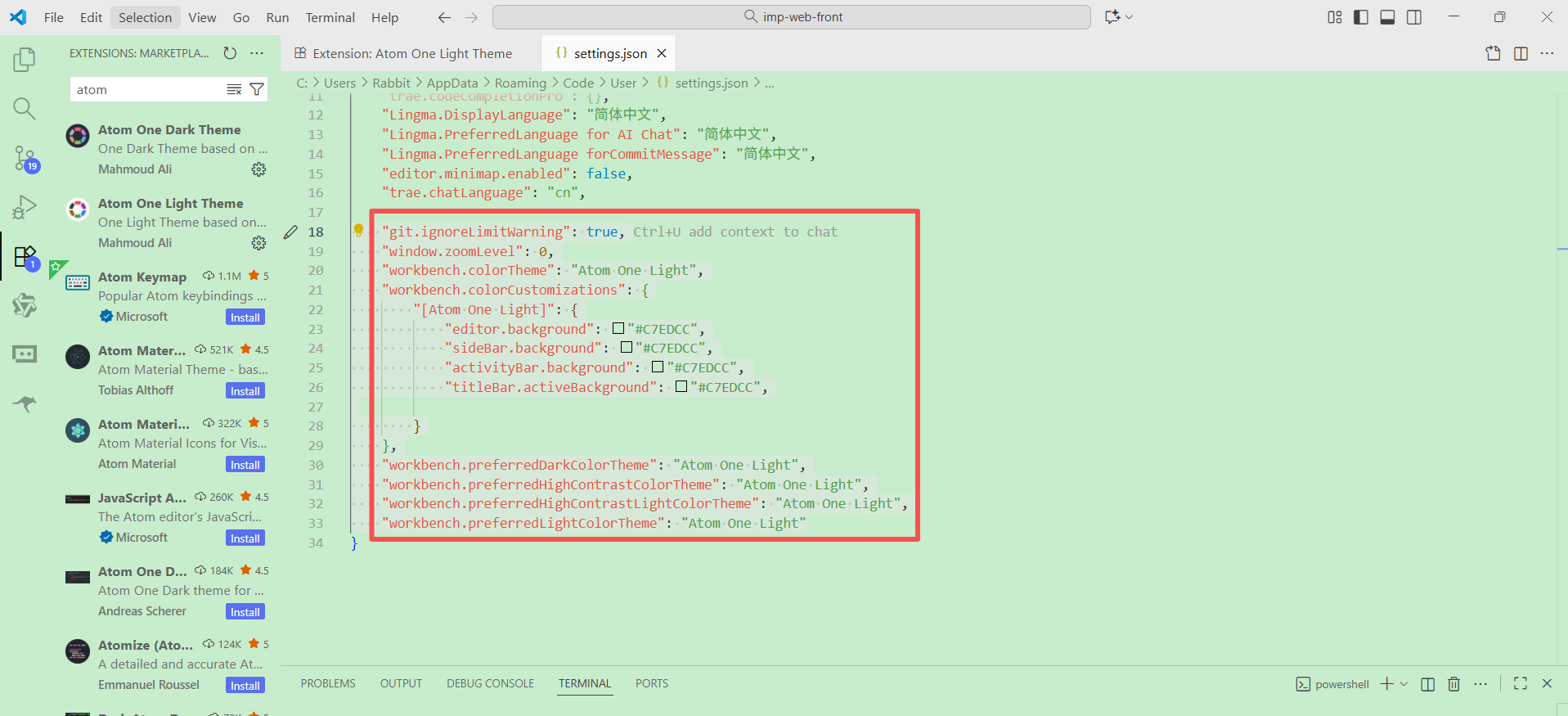The height and width of the screenshot is (716, 1568).
Task: Install JavaScript Atom grammar extension
Action: [x=245, y=538]
